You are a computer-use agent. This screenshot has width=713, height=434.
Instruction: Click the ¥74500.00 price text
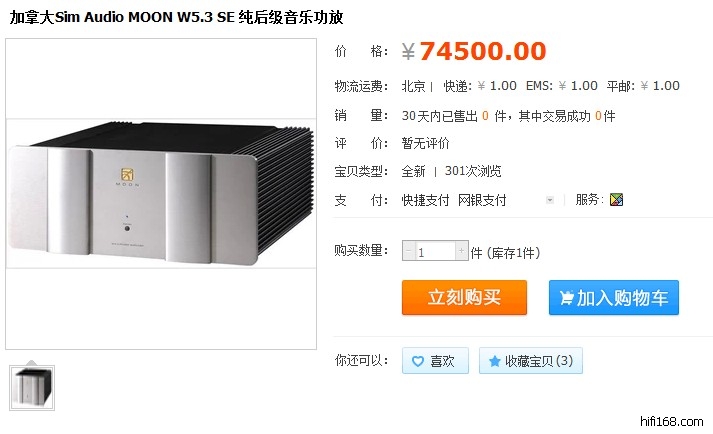pyautogui.click(x=474, y=51)
